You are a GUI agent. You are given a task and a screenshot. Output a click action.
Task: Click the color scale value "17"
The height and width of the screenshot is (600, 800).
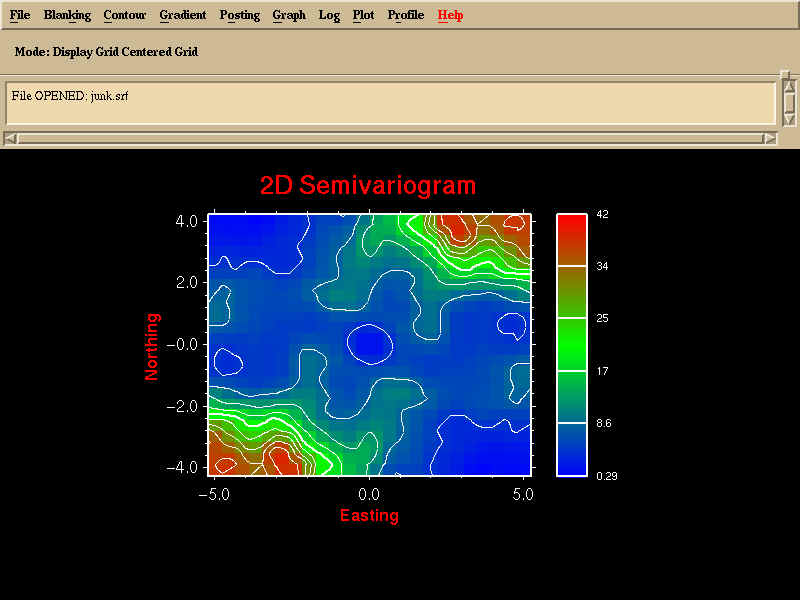603,371
